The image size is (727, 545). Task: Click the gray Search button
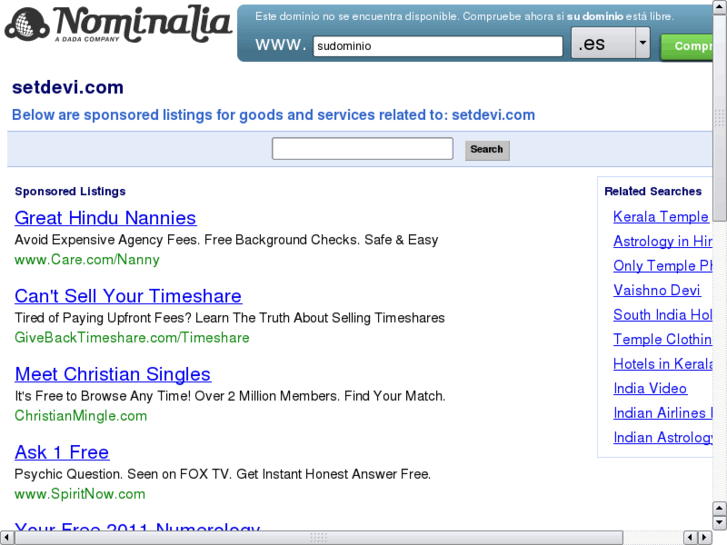point(487,150)
